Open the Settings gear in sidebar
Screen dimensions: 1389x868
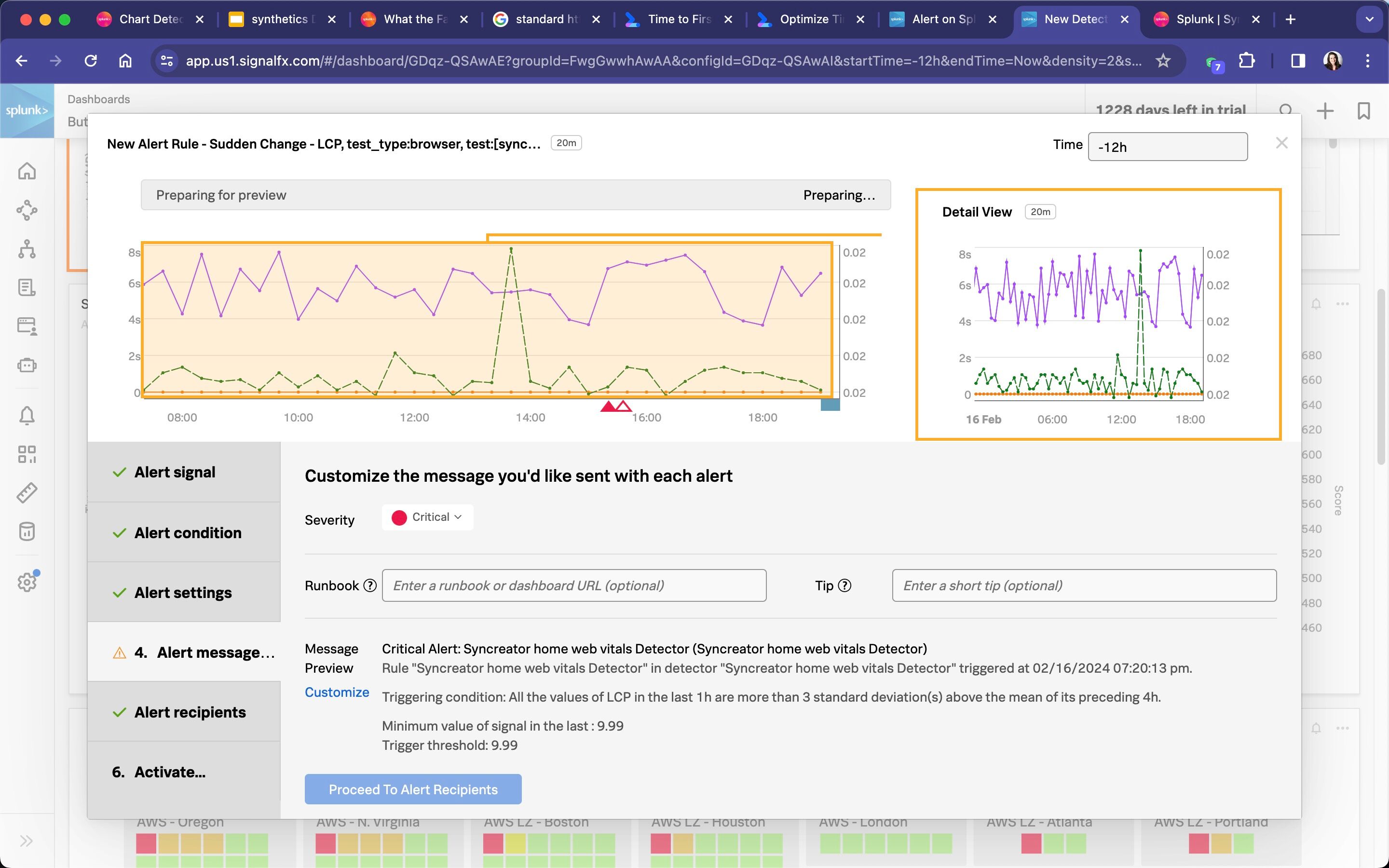click(27, 582)
